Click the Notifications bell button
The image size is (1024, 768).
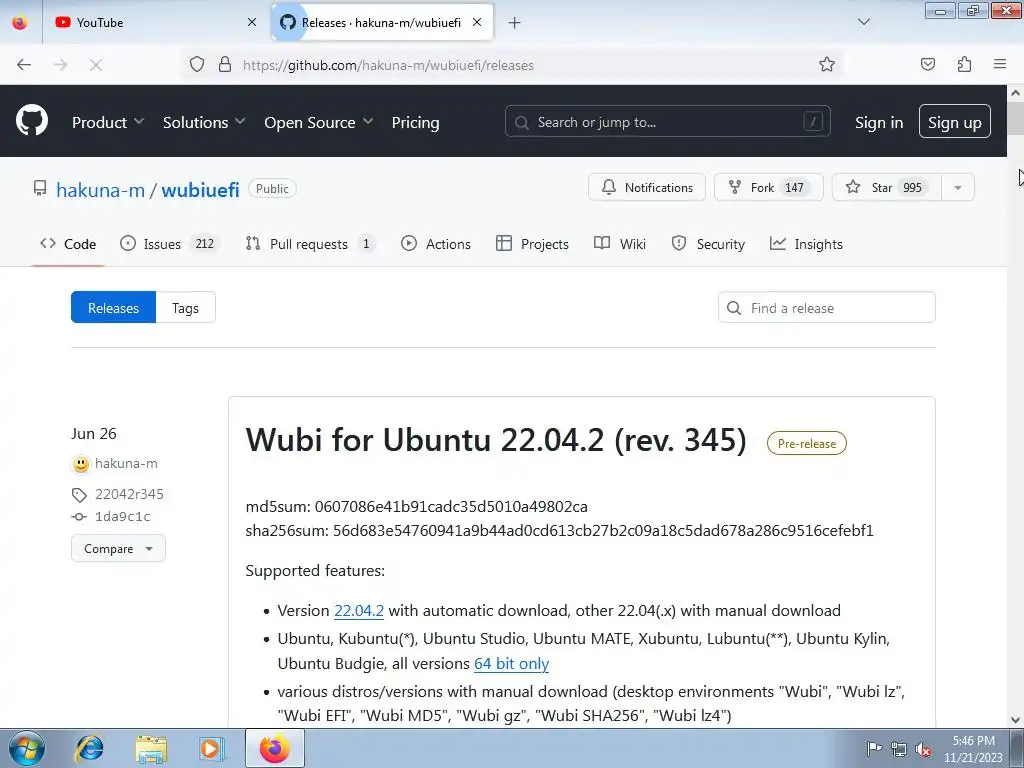coord(647,187)
